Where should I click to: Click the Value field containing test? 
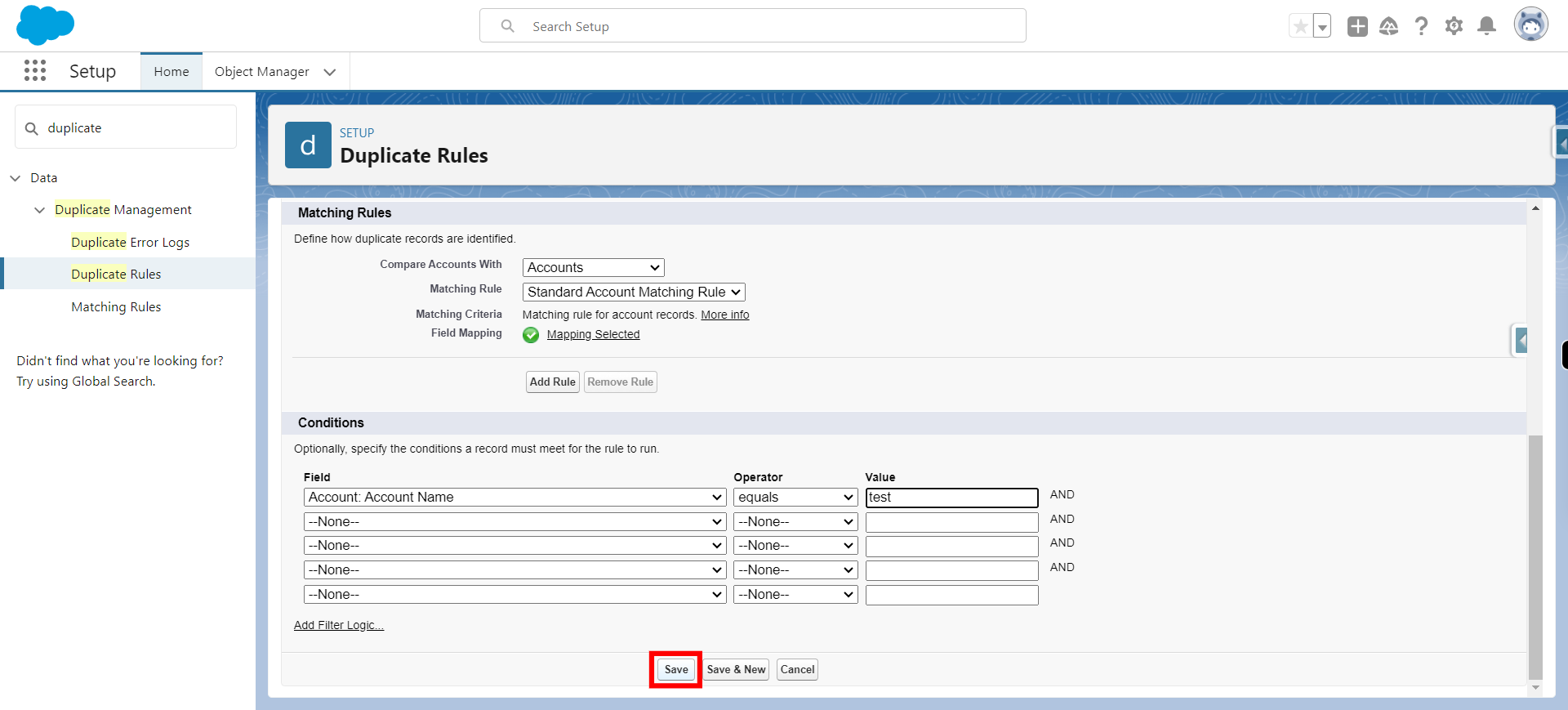pos(952,498)
